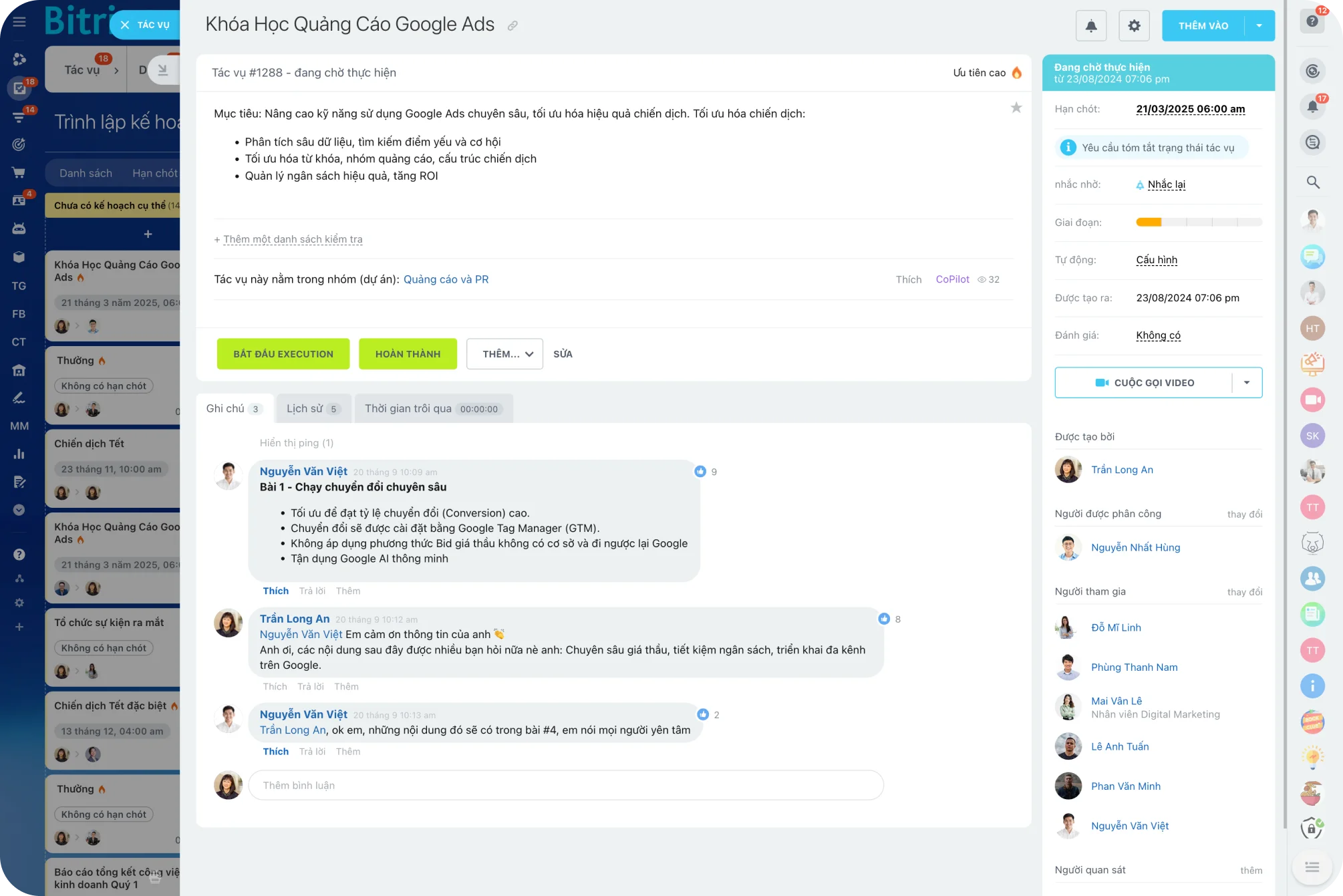Open the blue people-group icon in right rail
The height and width of the screenshot is (896, 1343).
pyautogui.click(x=1312, y=578)
